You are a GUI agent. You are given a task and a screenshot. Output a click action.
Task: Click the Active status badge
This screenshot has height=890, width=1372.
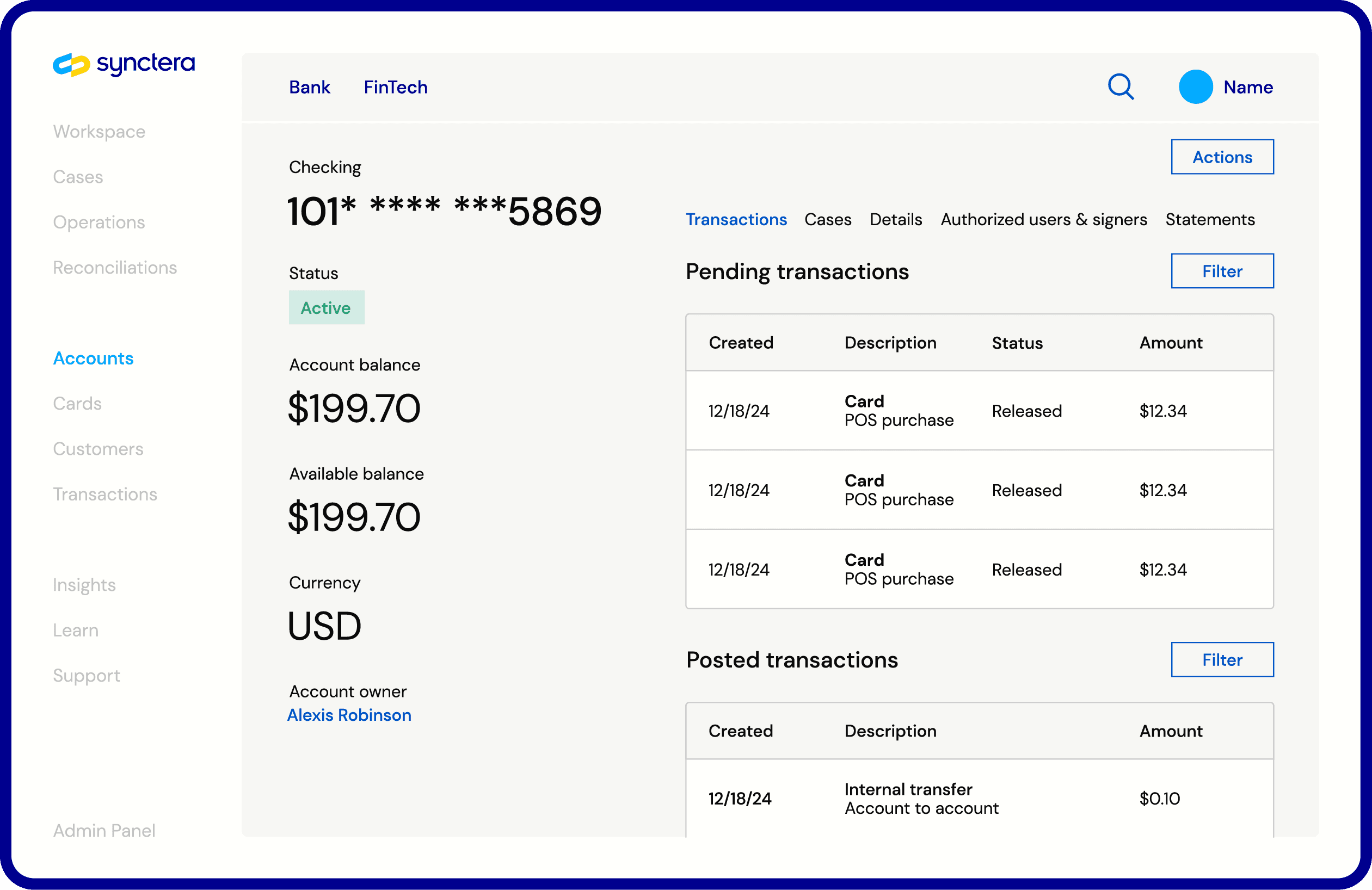tap(325, 308)
